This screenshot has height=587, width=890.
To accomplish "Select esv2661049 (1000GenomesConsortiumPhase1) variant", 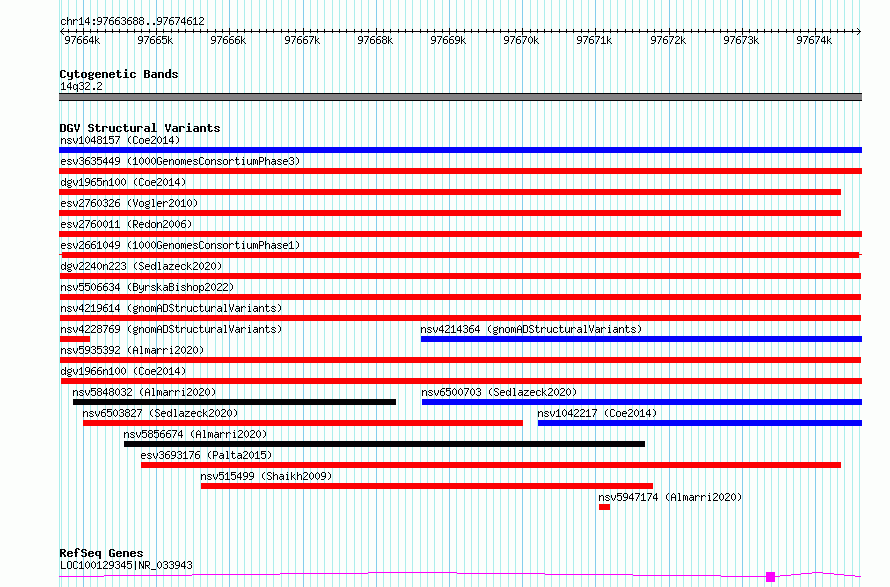I will (460, 255).
